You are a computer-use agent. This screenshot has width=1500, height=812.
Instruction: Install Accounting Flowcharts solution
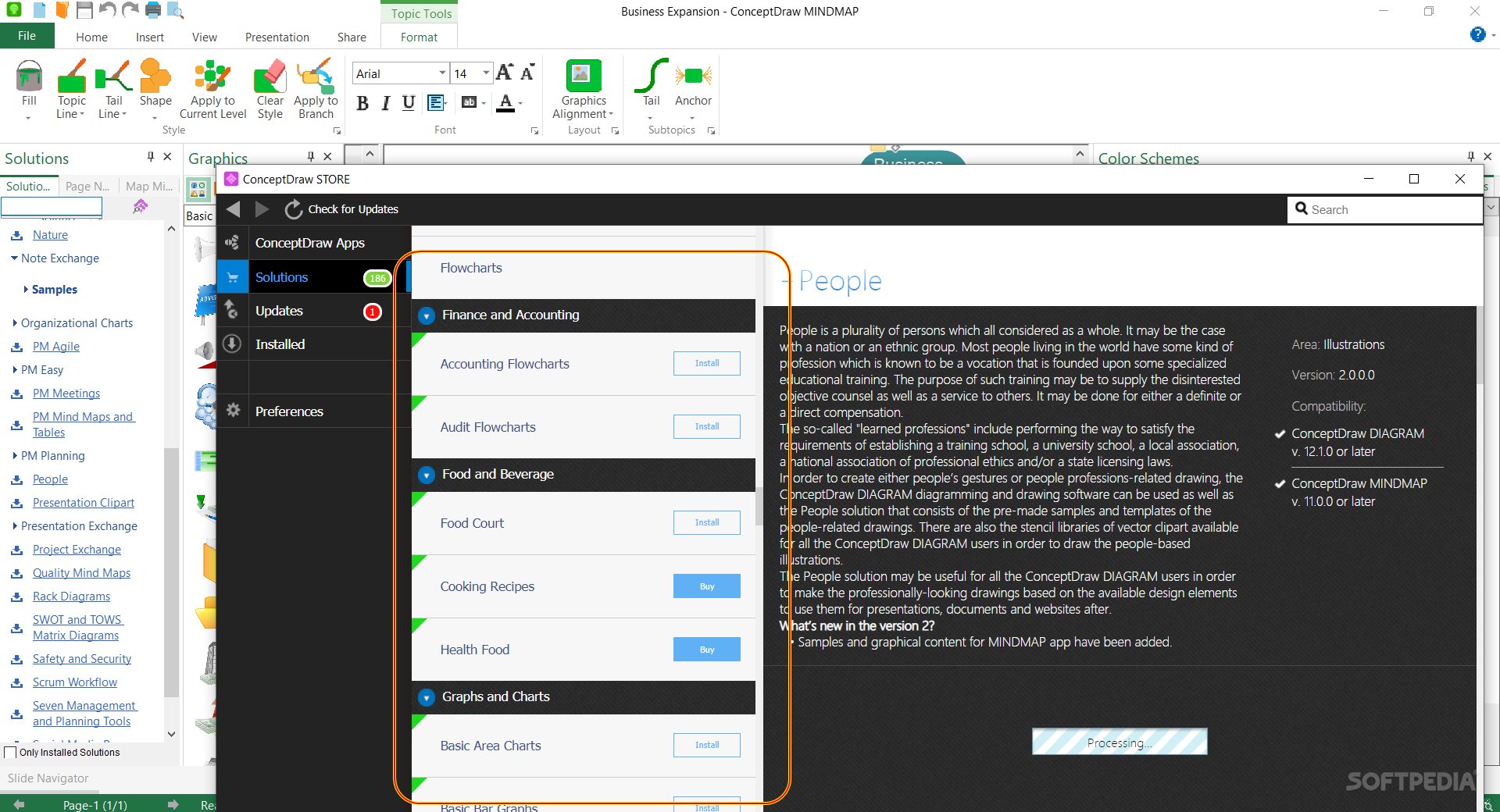[x=707, y=363]
